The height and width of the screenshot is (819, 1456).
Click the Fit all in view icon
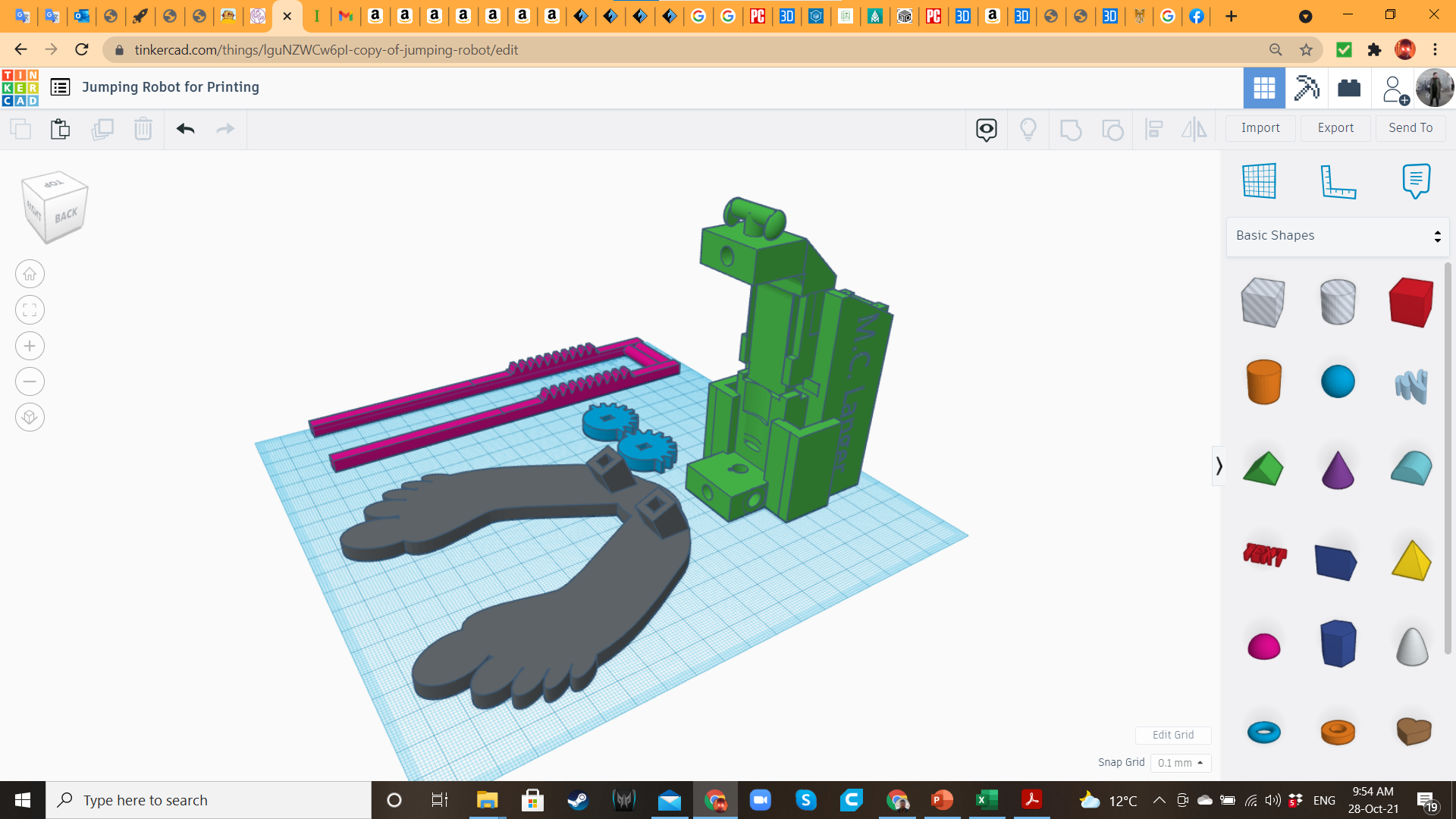[x=30, y=310]
